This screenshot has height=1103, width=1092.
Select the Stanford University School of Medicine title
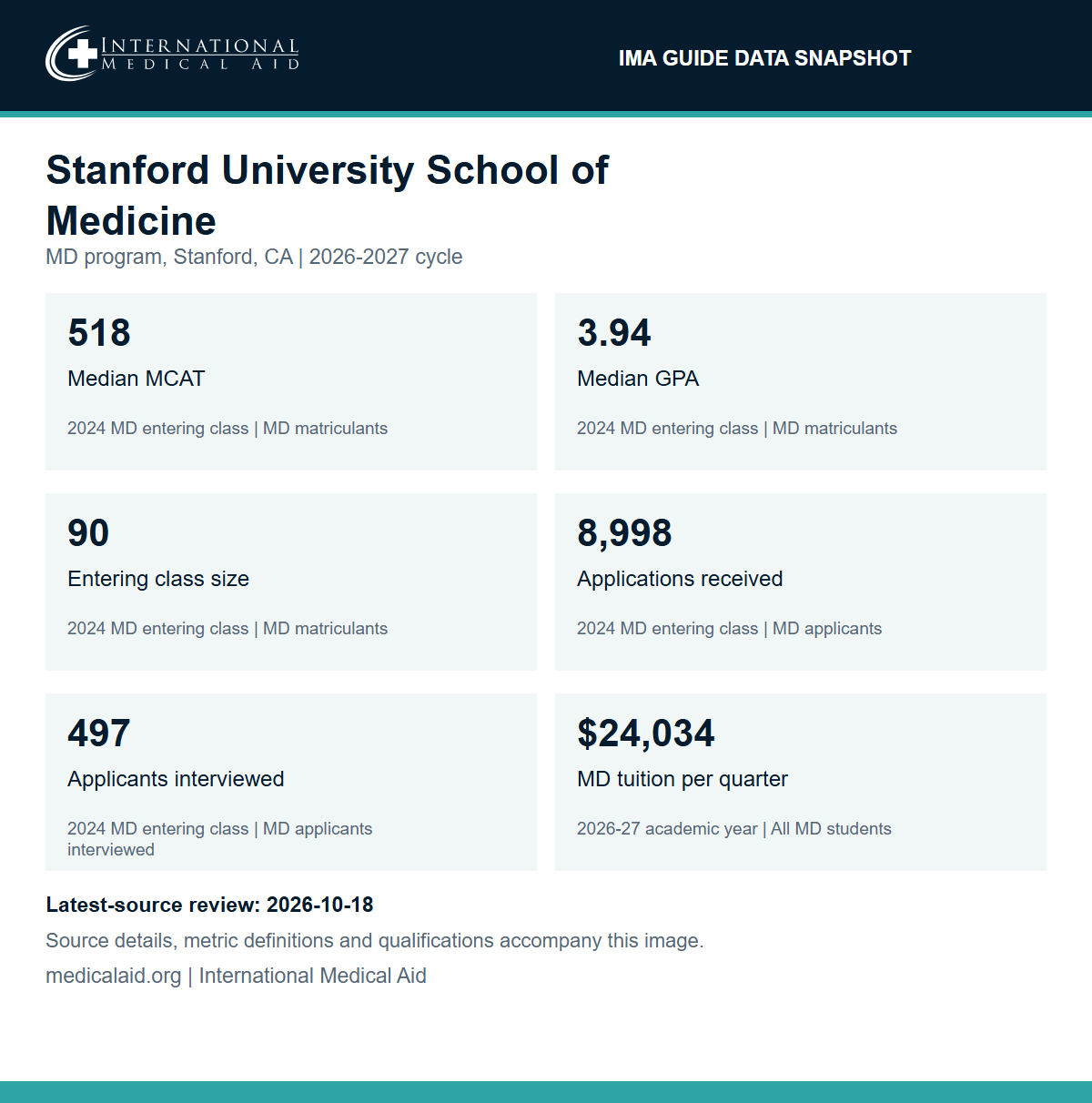[327, 195]
